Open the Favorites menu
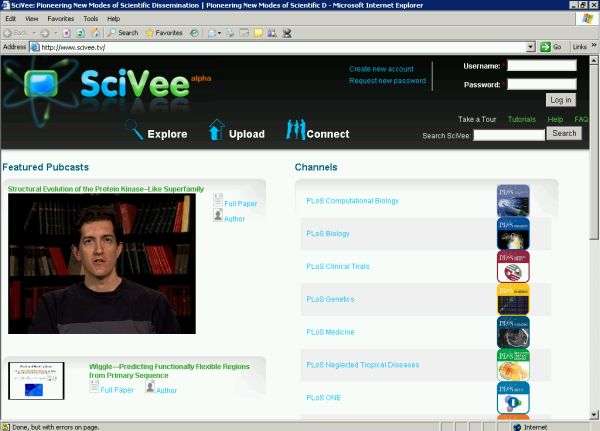The image size is (600, 431). [60, 19]
